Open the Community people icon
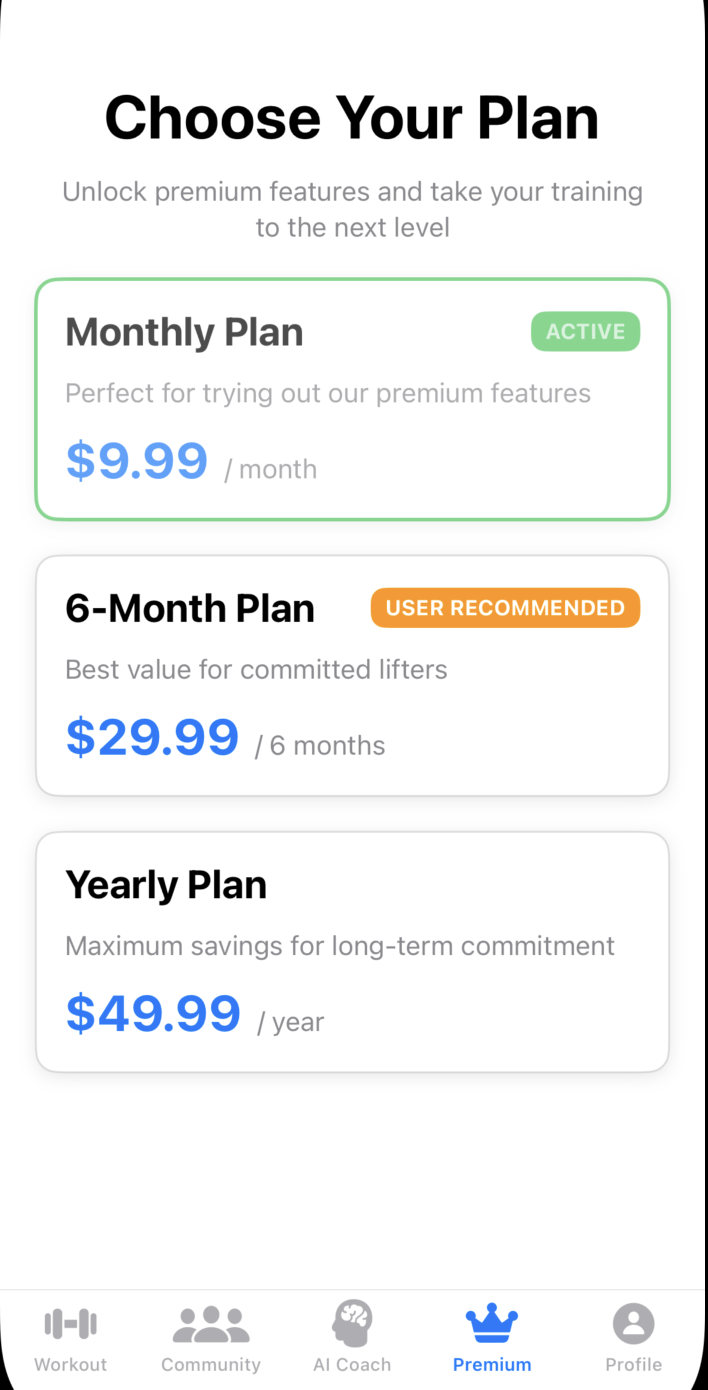 click(211, 1324)
